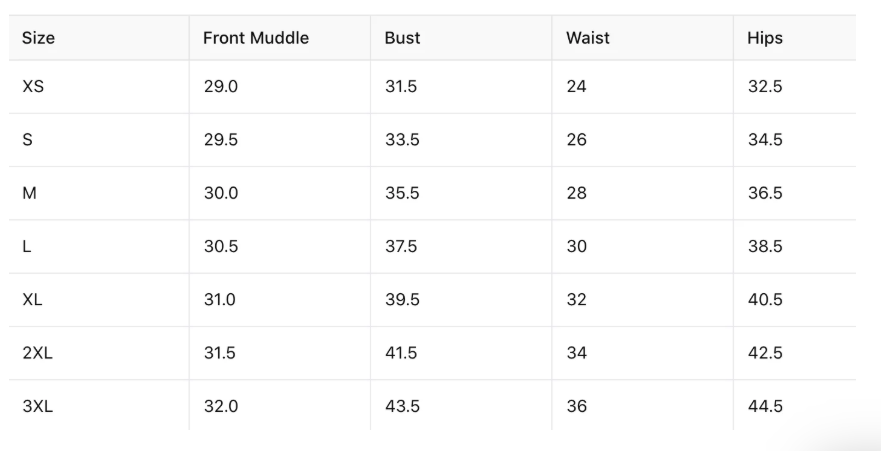This screenshot has width=881, height=451.
Task: Click the 2XL size row label
Action: click(x=37, y=353)
